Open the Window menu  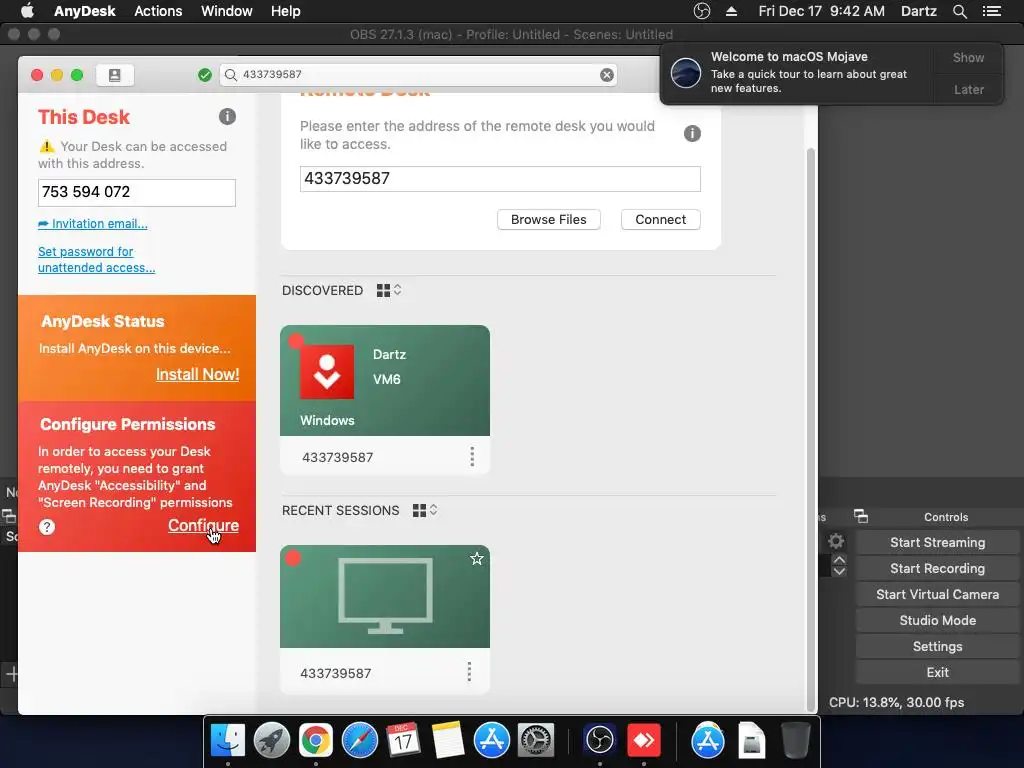pos(227,11)
